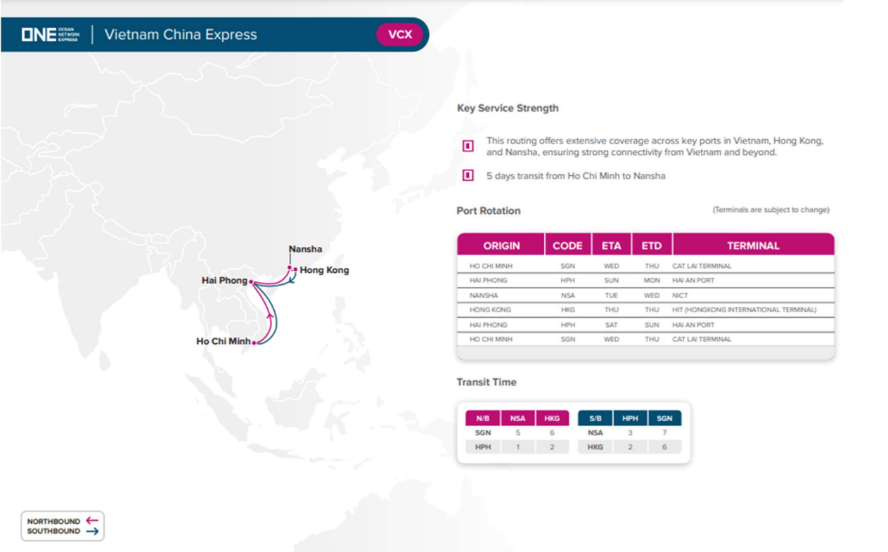Click the Northbound pink arrow in the legend
Viewport: 888px width, 552px height.
click(x=92, y=520)
